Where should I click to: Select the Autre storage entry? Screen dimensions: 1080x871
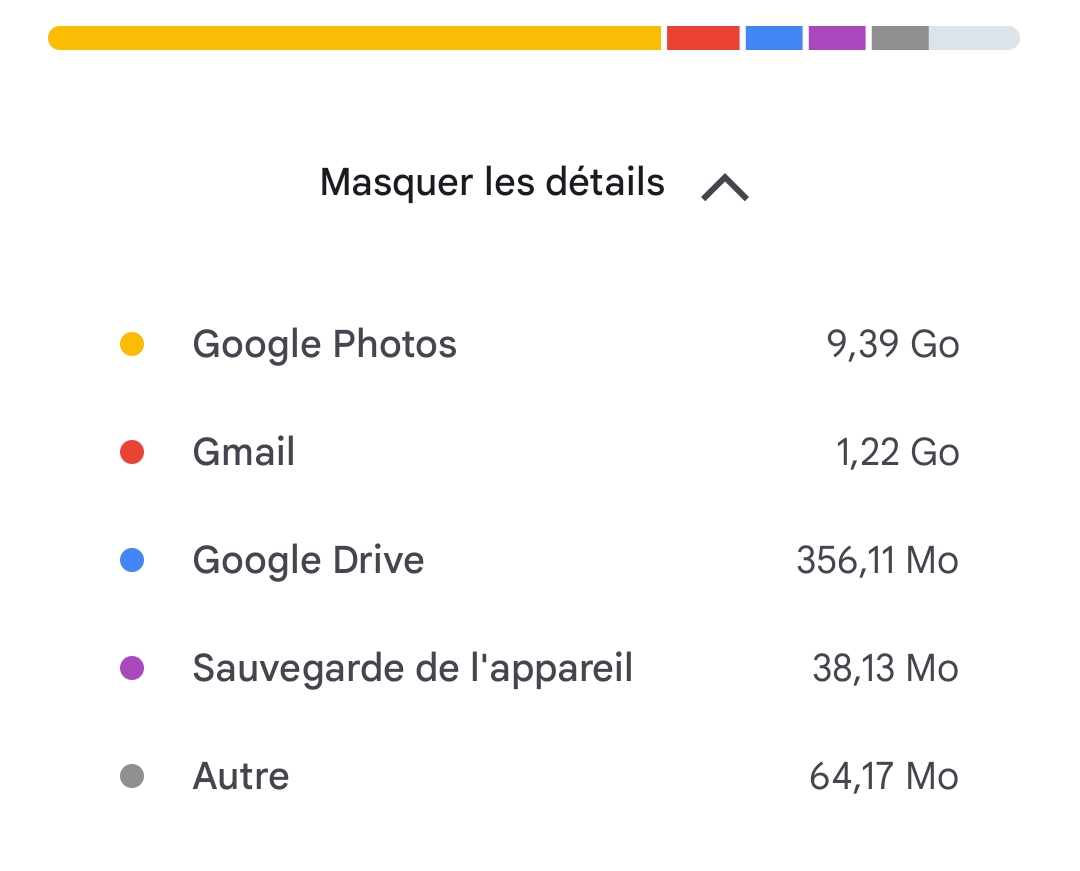pos(241,776)
